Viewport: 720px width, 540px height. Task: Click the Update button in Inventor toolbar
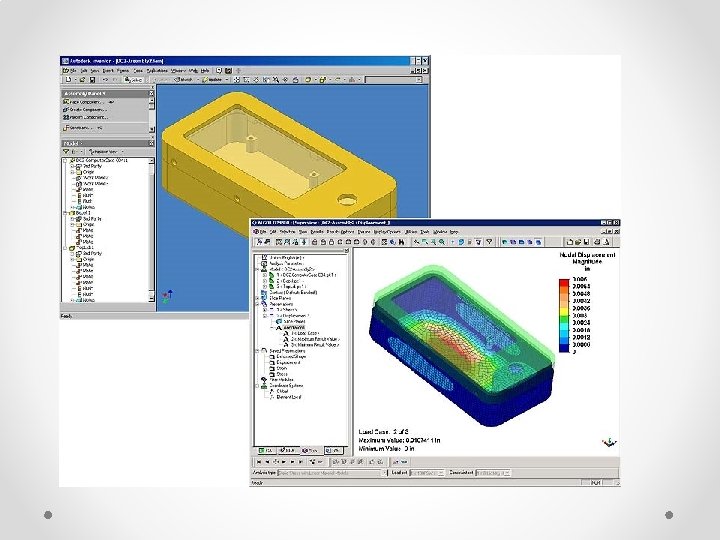pos(213,80)
